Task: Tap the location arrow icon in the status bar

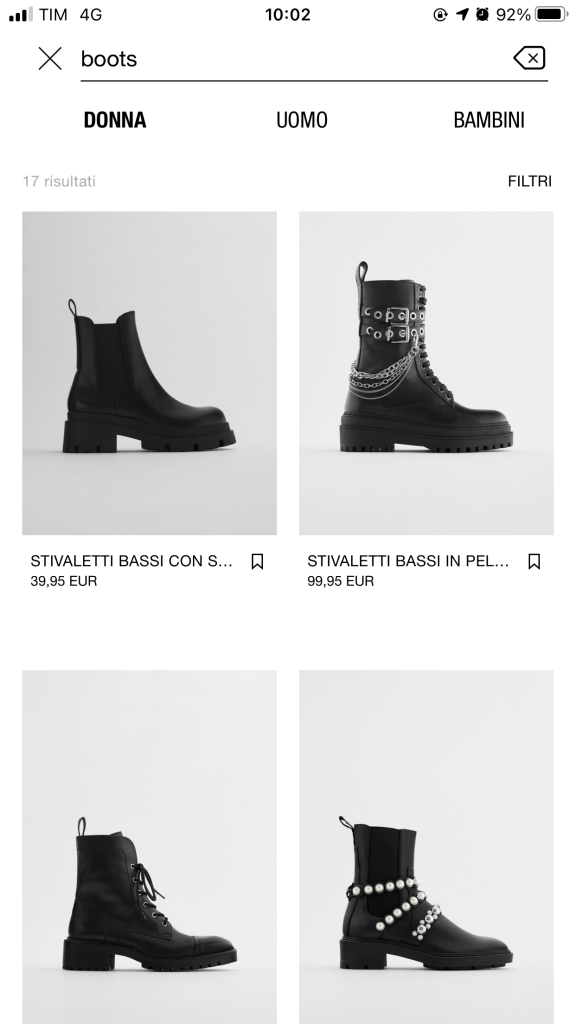Action: (462, 14)
